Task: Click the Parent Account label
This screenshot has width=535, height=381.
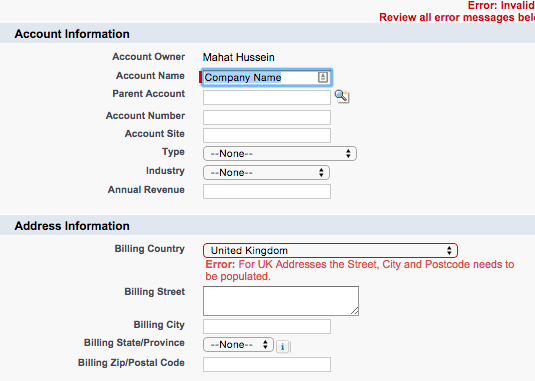Action: [x=148, y=93]
